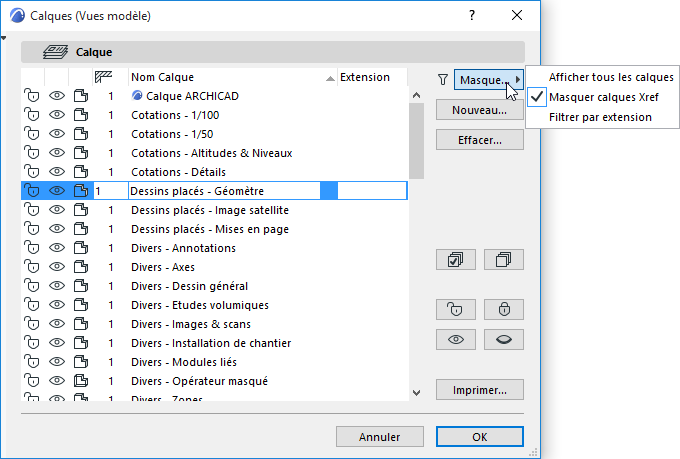The width and height of the screenshot is (680, 459).
Task: Open the Masque... filter dropdown
Action: tap(488, 80)
